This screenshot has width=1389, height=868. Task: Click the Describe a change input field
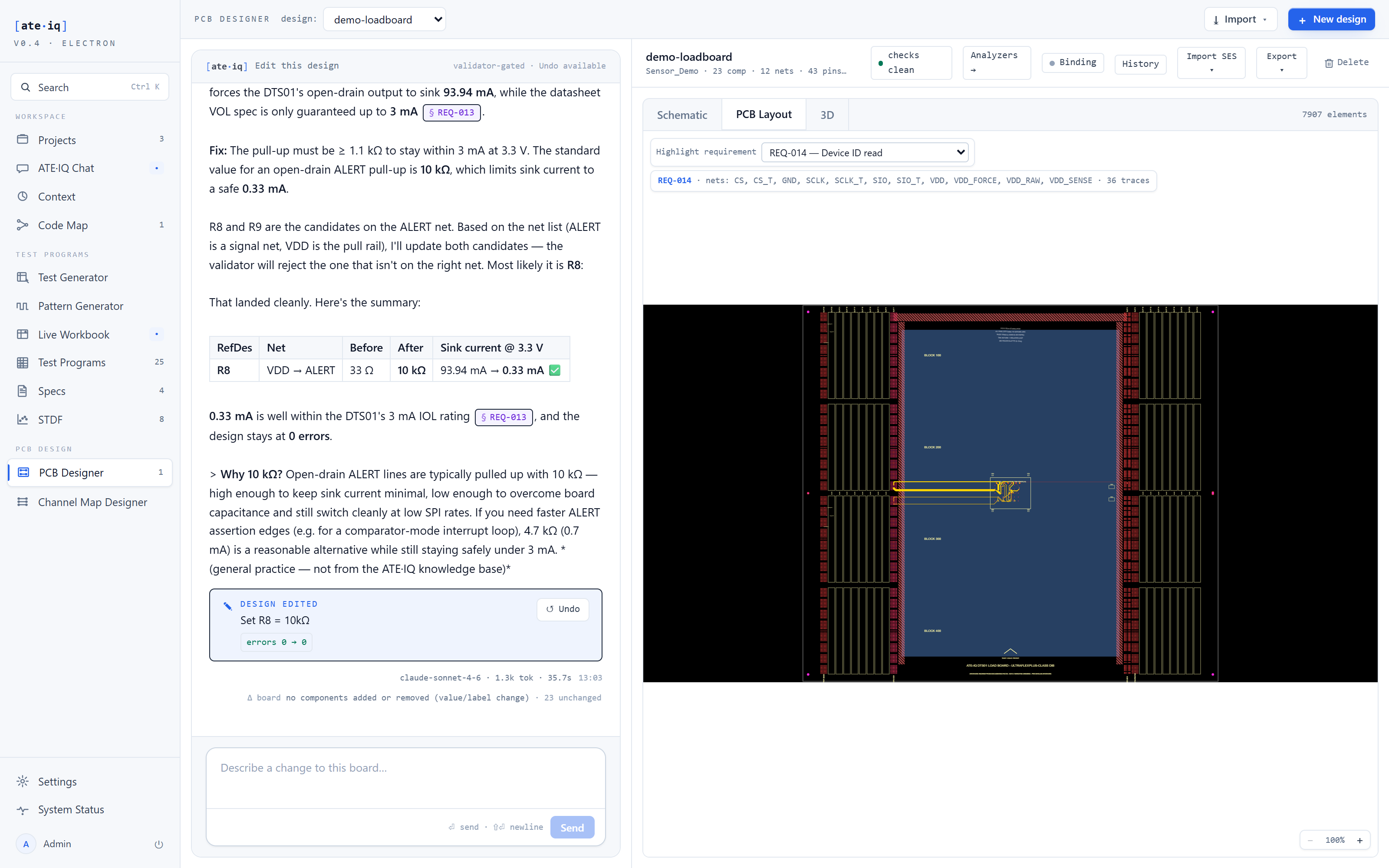click(405, 778)
